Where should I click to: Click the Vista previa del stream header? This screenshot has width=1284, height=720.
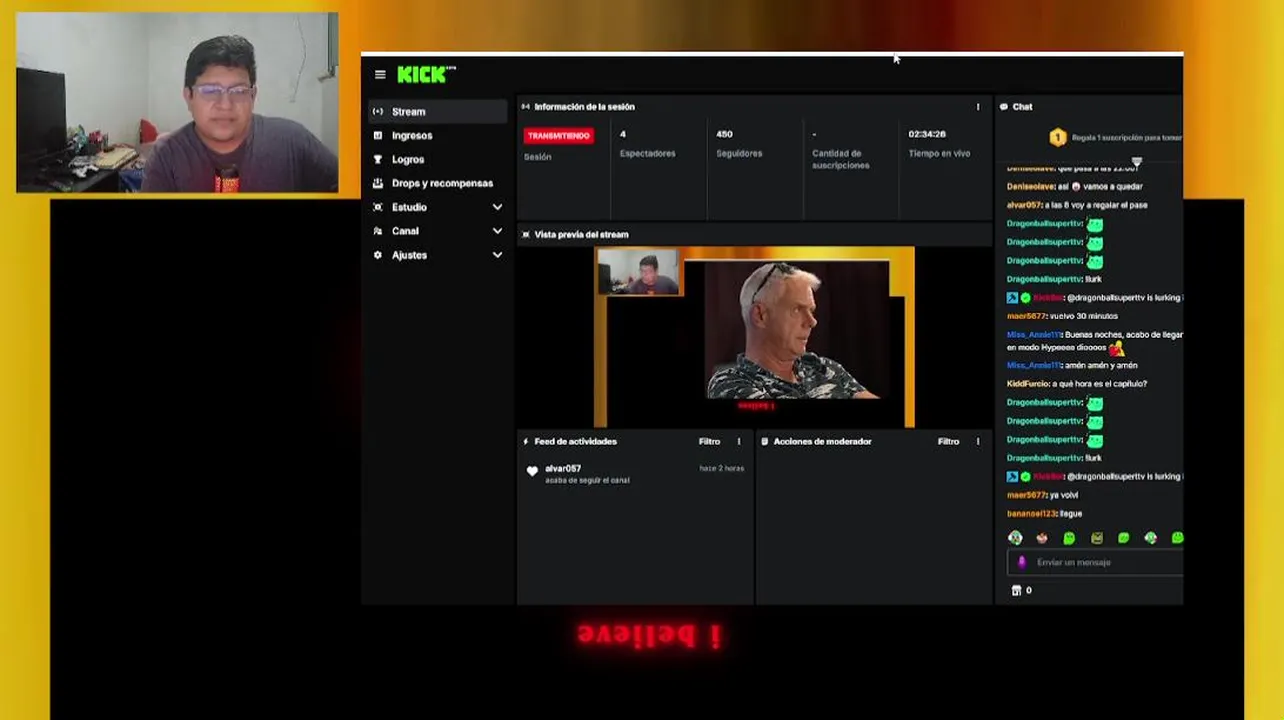click(x=582, y=235)
